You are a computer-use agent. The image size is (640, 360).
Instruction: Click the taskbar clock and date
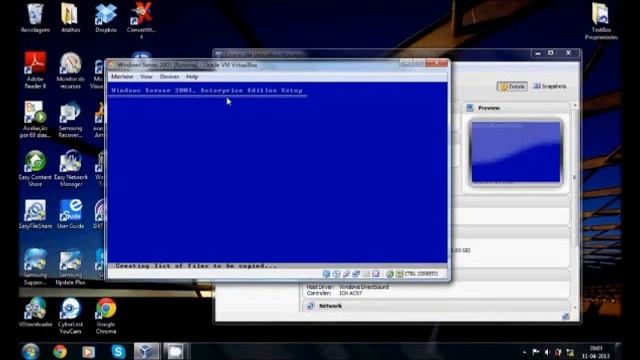point(596,352)
